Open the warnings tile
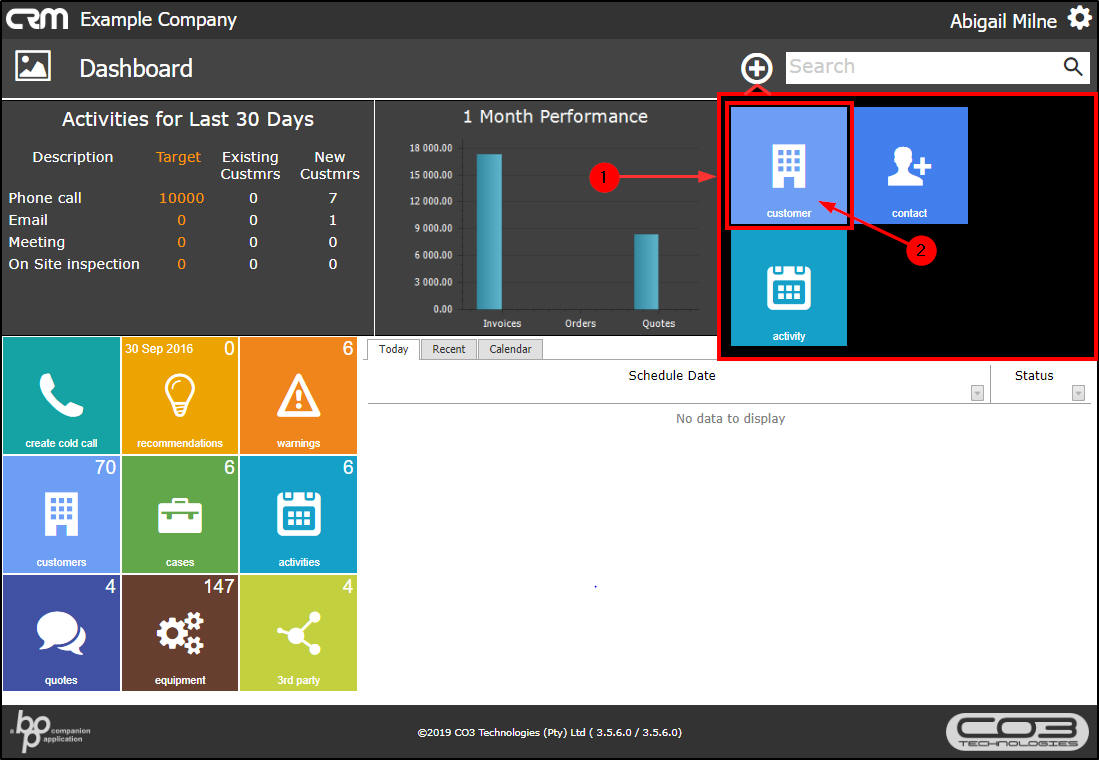Image resolution: width=1099 pixels, height=760 pixels. click(299, 395)
